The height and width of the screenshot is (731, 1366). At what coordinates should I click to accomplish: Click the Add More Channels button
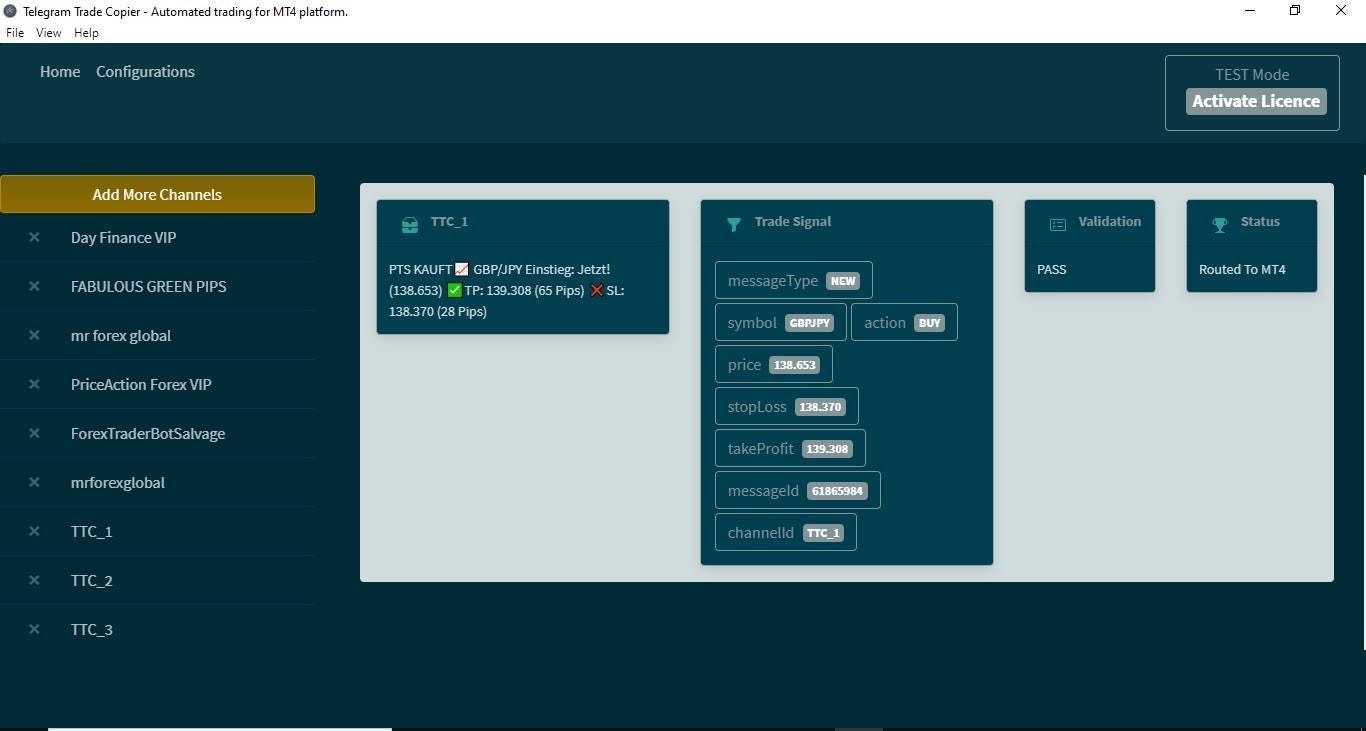pyautogui.click(x=157, y=194)
